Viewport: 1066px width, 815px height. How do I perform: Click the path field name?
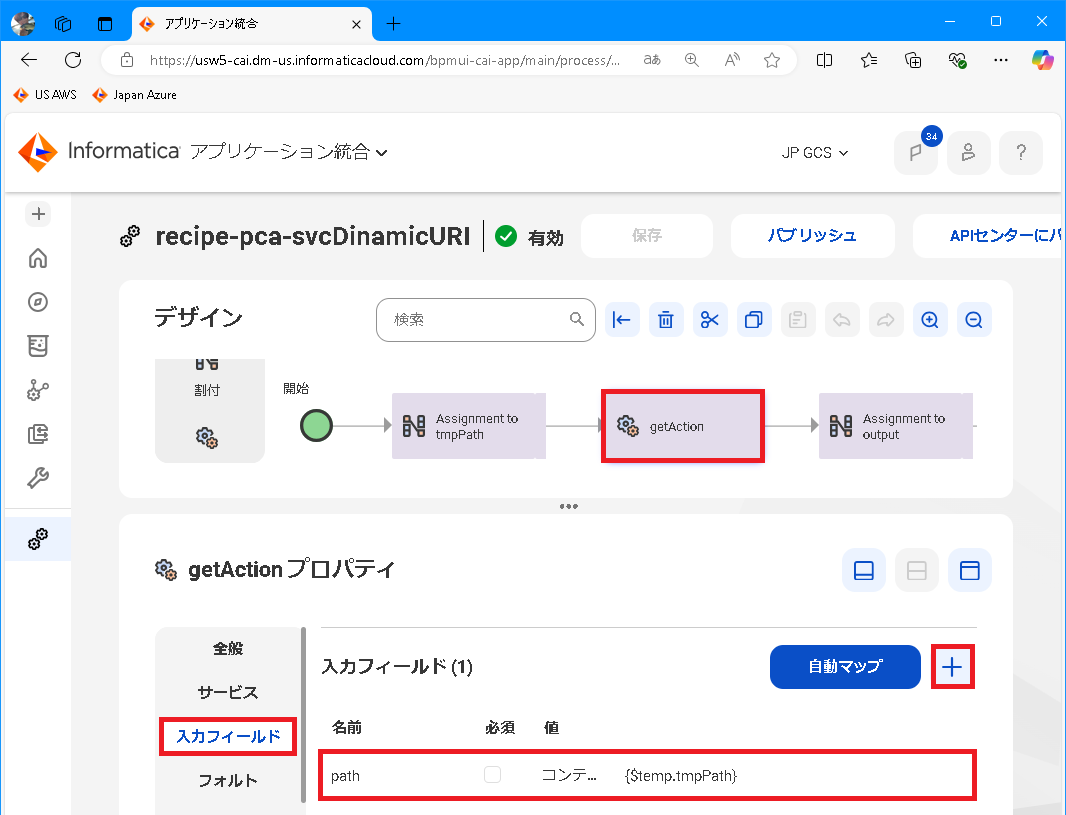pyautogui.click(x=345, y=776)
